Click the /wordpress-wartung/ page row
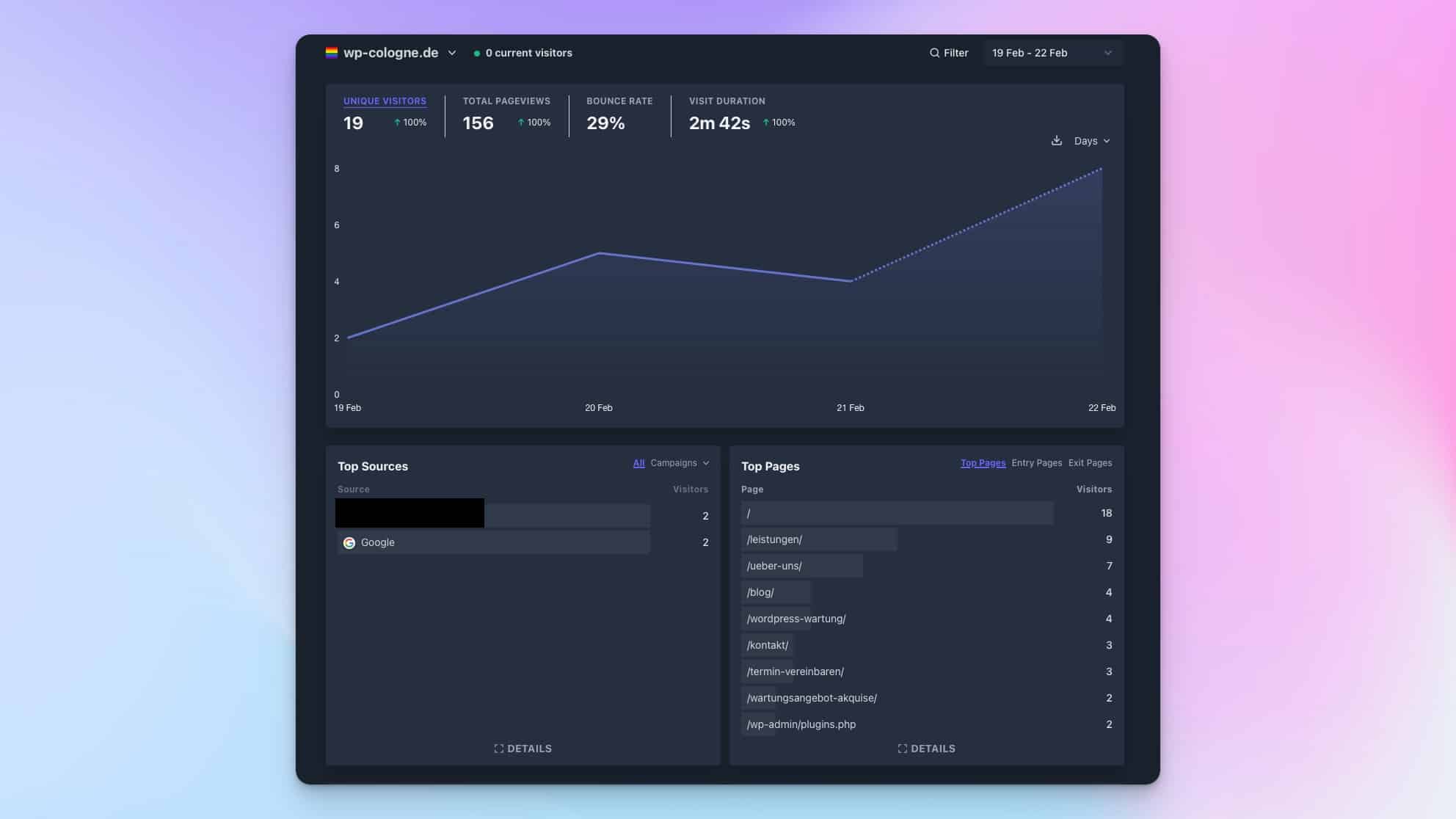Image resolution: width=1456 pixels, height=819 pixels. coord(796,619)
